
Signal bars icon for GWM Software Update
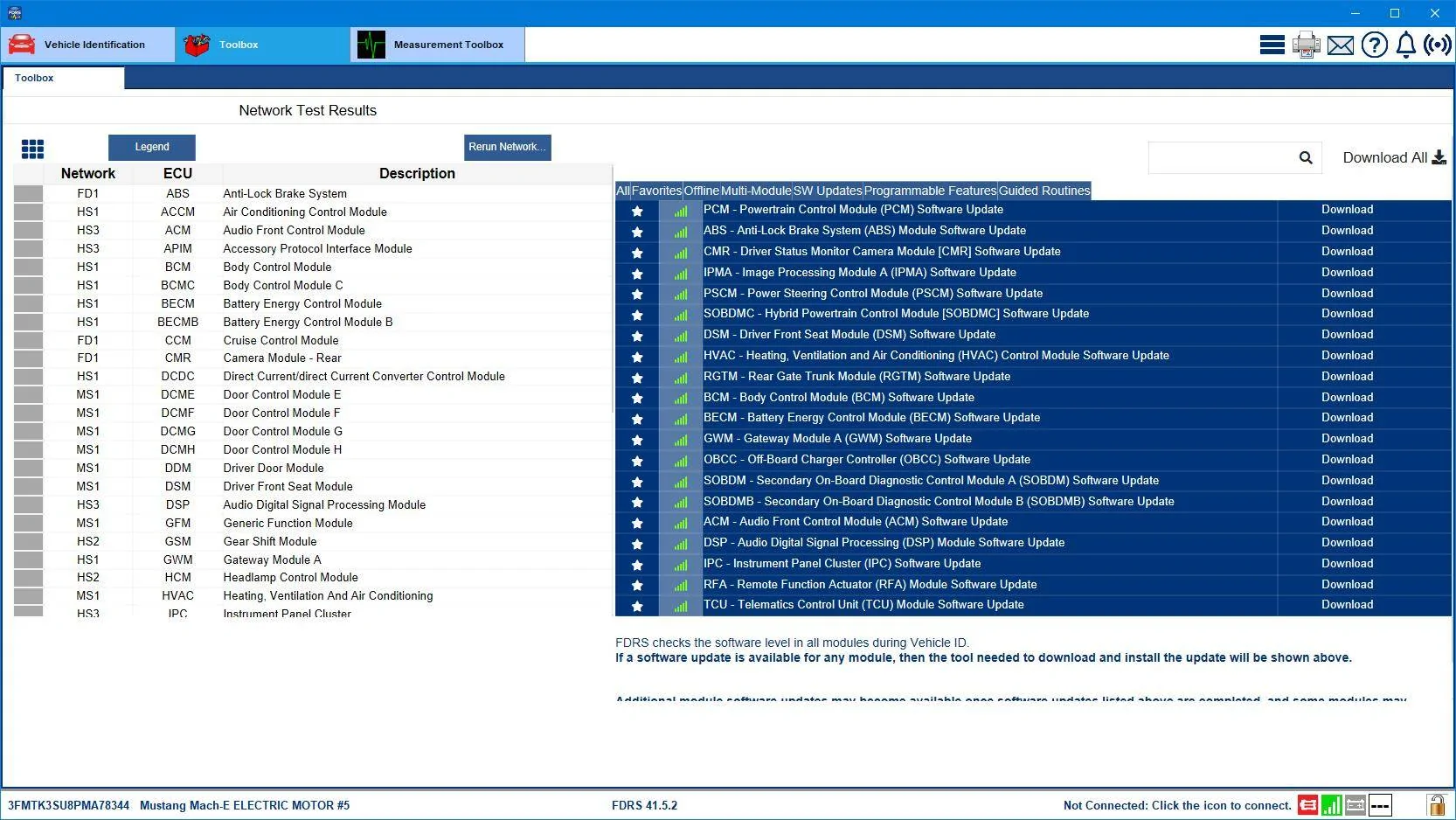pyautogui.click(x=681, y=440)
